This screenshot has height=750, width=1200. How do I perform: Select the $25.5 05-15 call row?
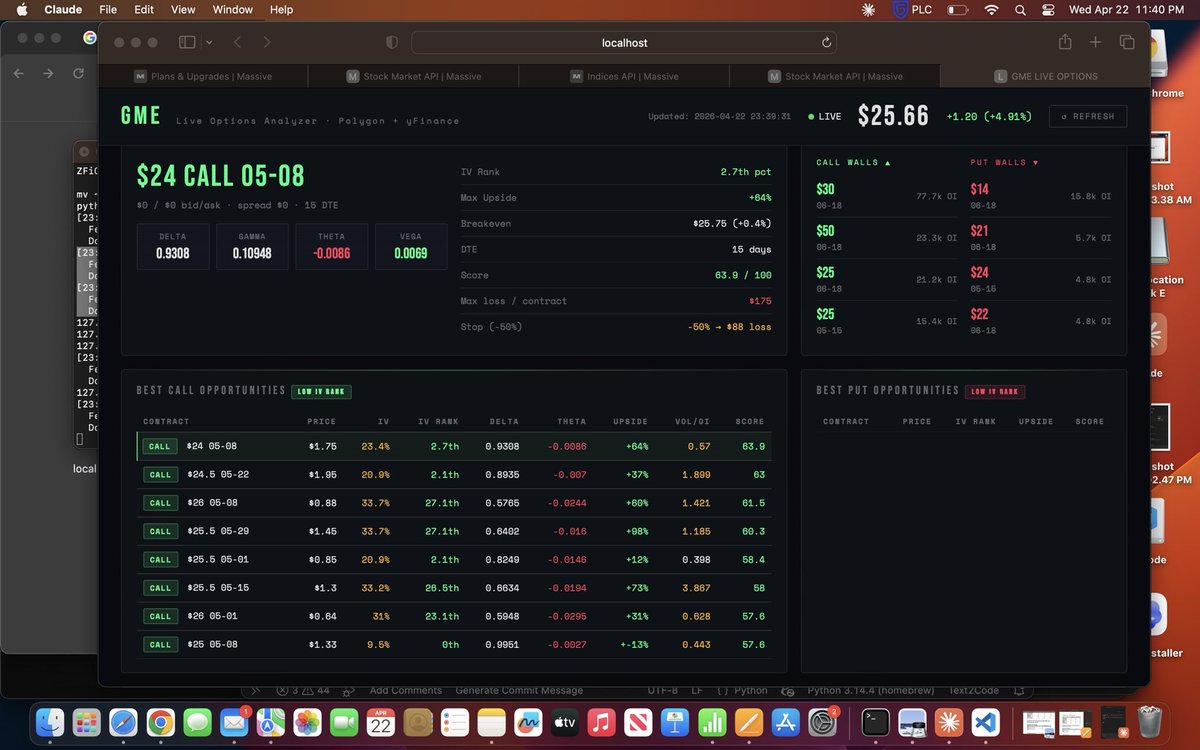coord(454,588)
